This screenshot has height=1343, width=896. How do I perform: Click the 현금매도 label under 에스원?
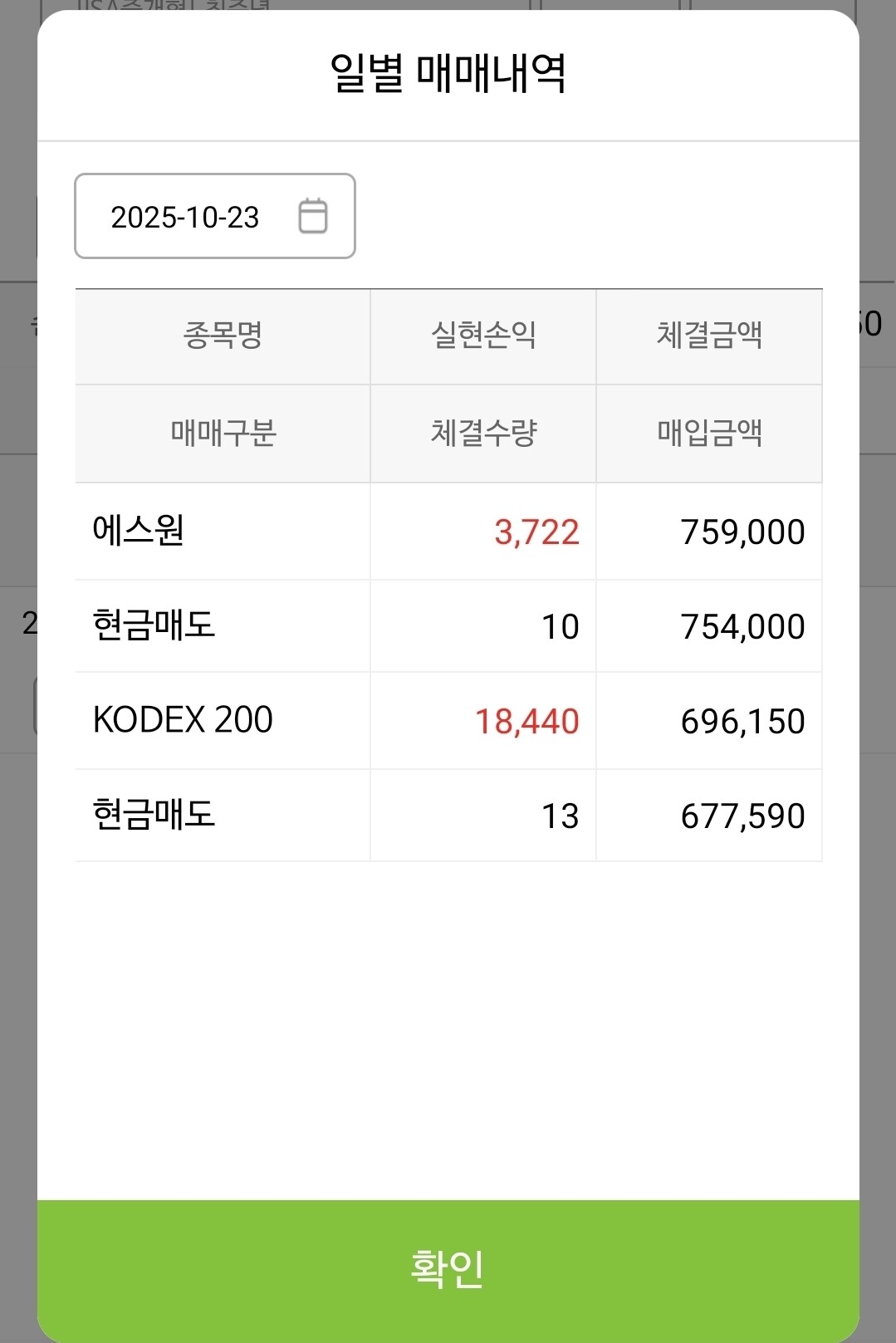[x=154, y=625]
